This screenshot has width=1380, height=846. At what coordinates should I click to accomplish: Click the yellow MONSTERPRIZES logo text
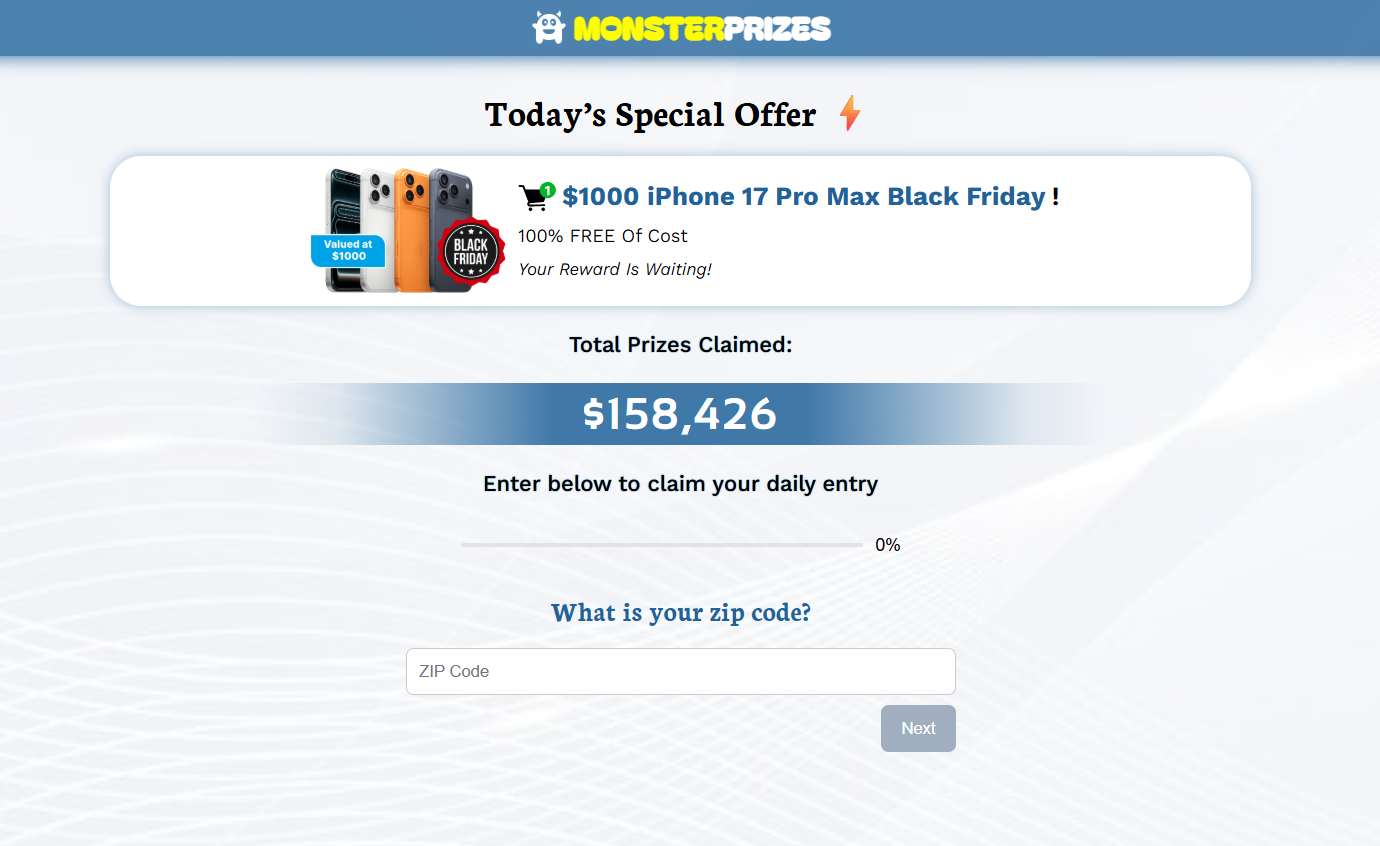point(703,28)
